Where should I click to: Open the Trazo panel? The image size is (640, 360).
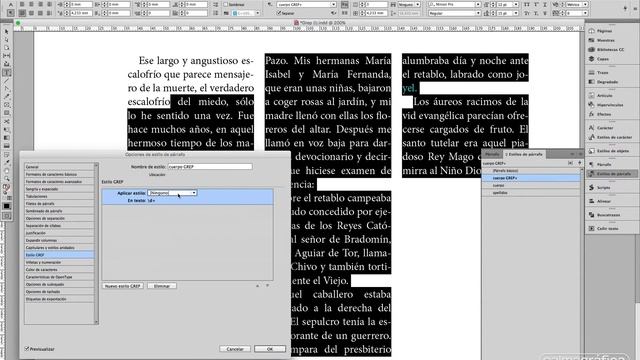(602, 73)
